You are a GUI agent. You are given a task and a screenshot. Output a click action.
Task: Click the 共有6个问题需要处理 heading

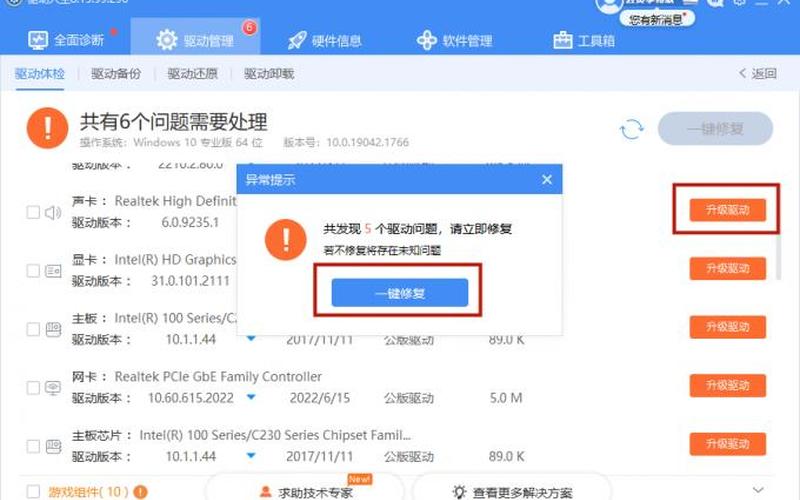pyautogui.click(x=173, y=122)
